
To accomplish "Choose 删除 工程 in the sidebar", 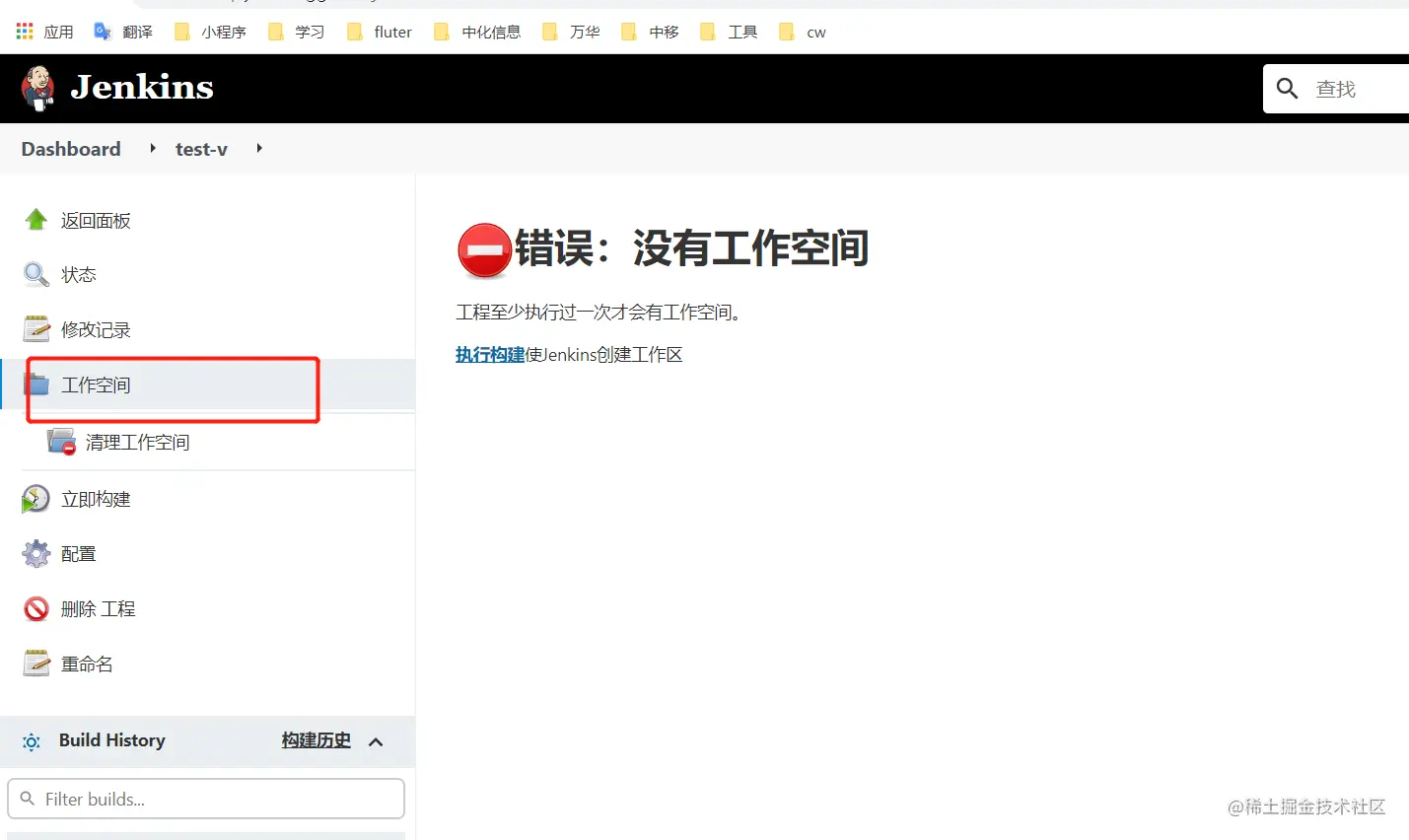I will 99,609.
